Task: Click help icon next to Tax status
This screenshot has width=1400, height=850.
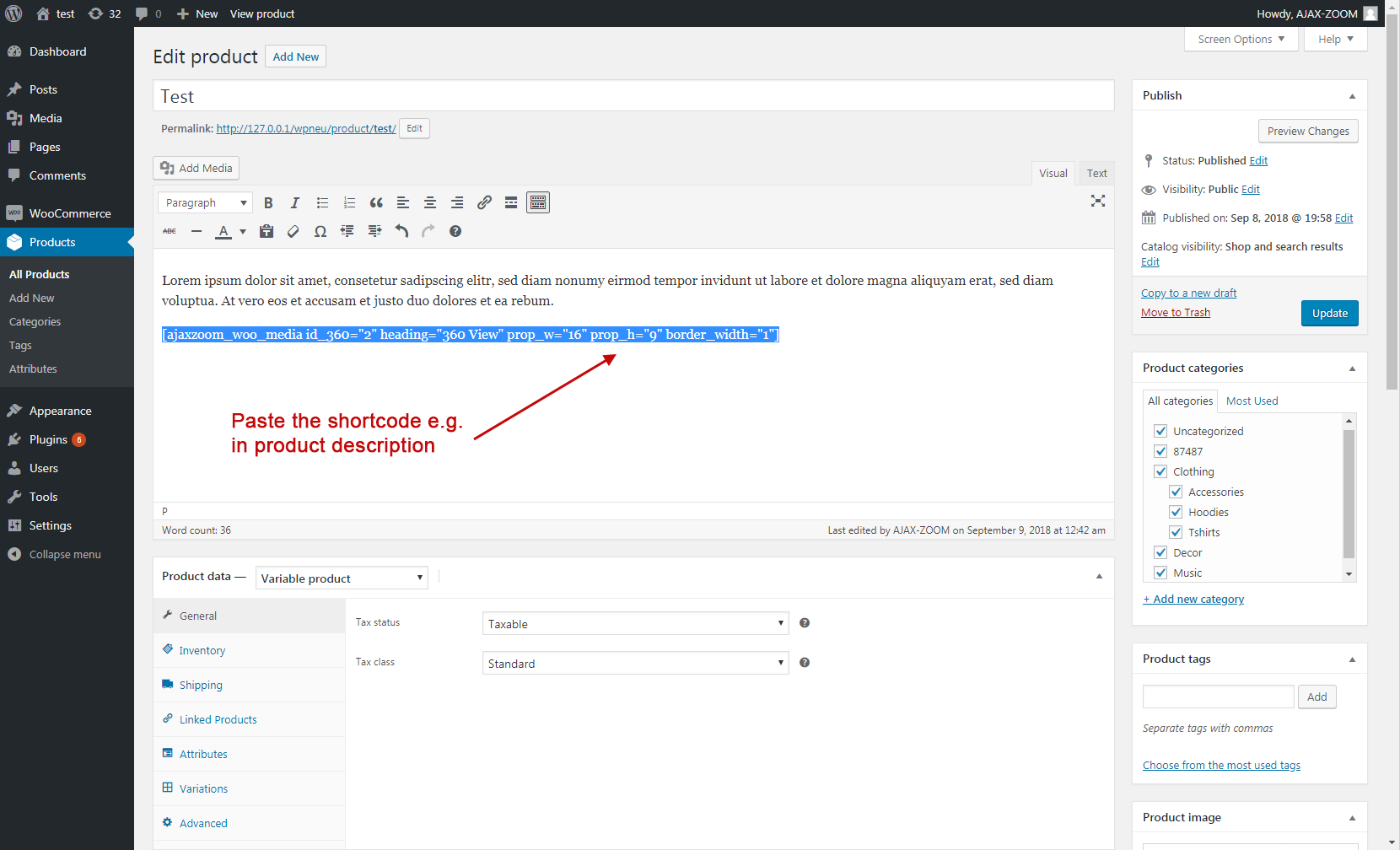Action: click(805, 623)
